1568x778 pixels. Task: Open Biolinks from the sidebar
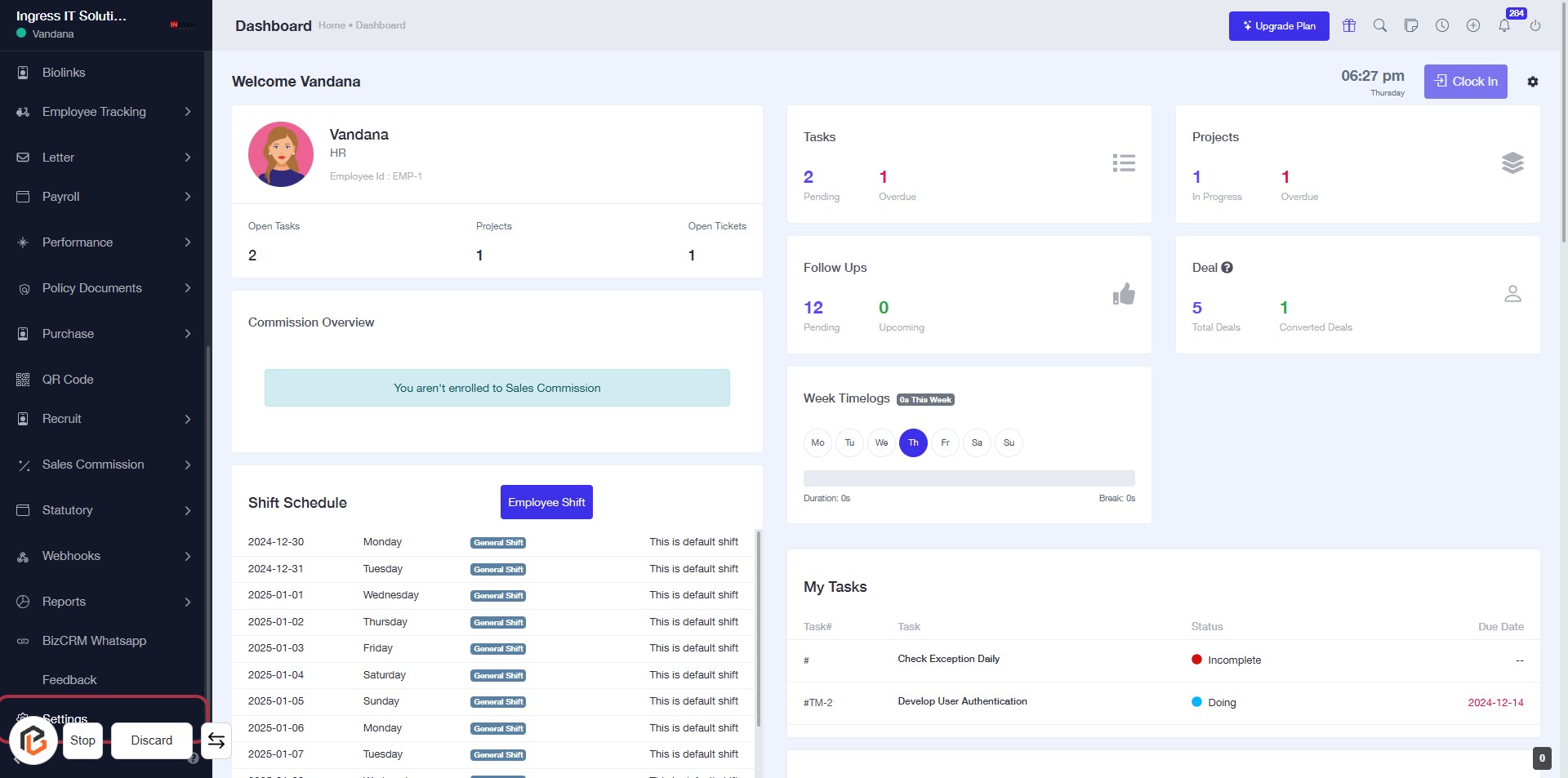(64, 73)
